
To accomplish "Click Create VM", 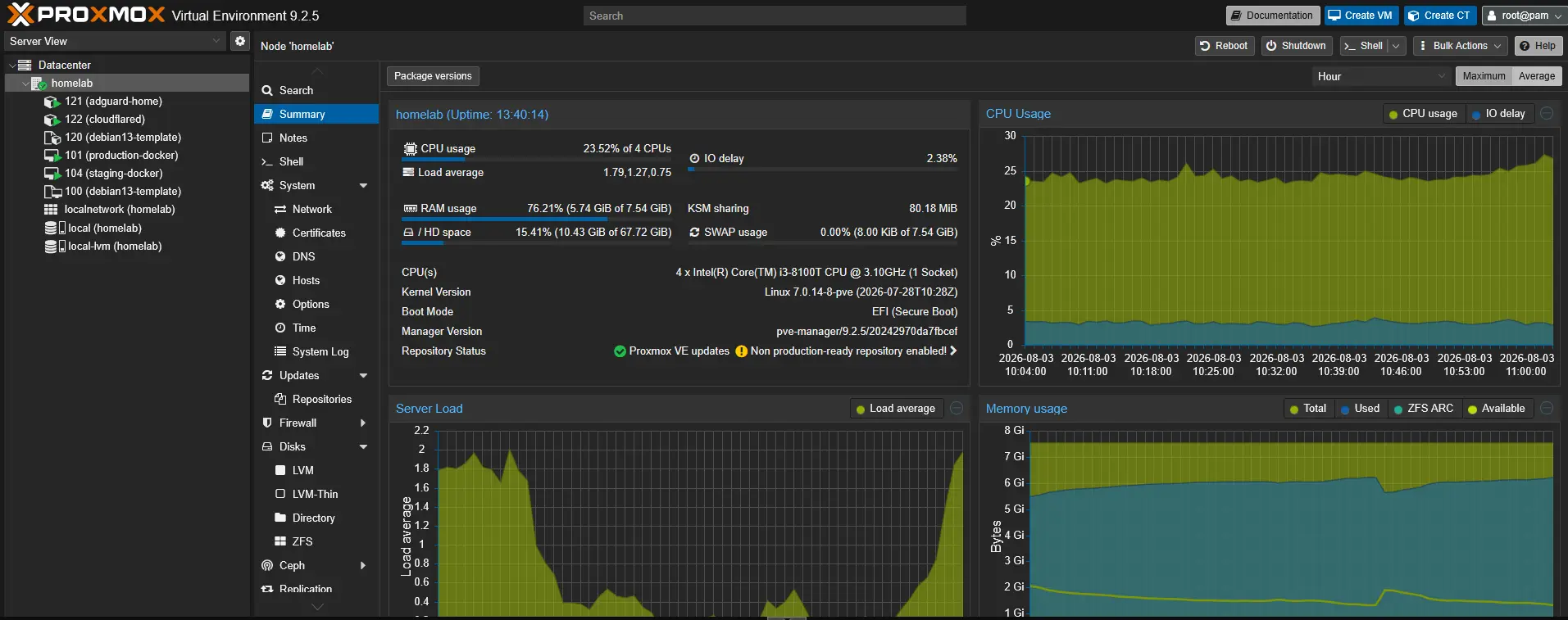I will (1361, 16).
